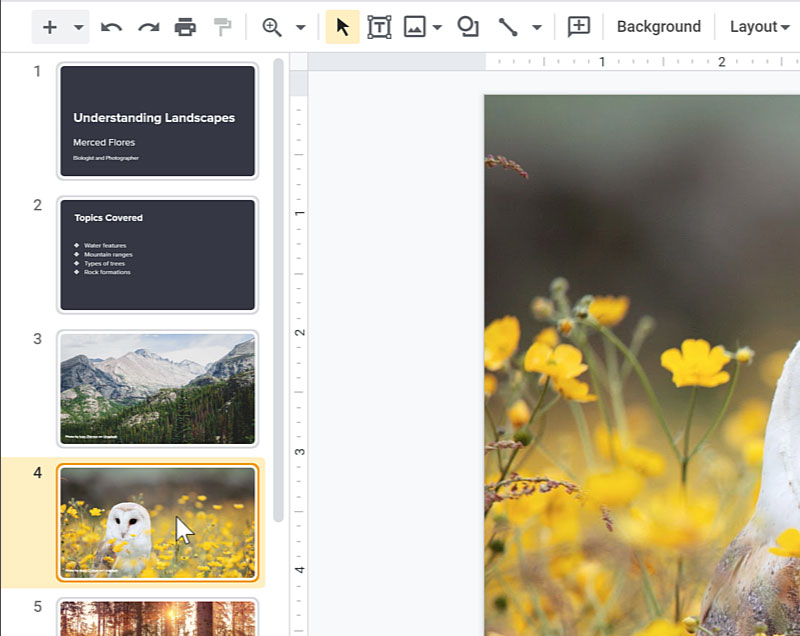Viewport: 800px width, 636px height.
Task: Select the mountain landscape slide 3 thumbnail
Action: coord(157,388)
